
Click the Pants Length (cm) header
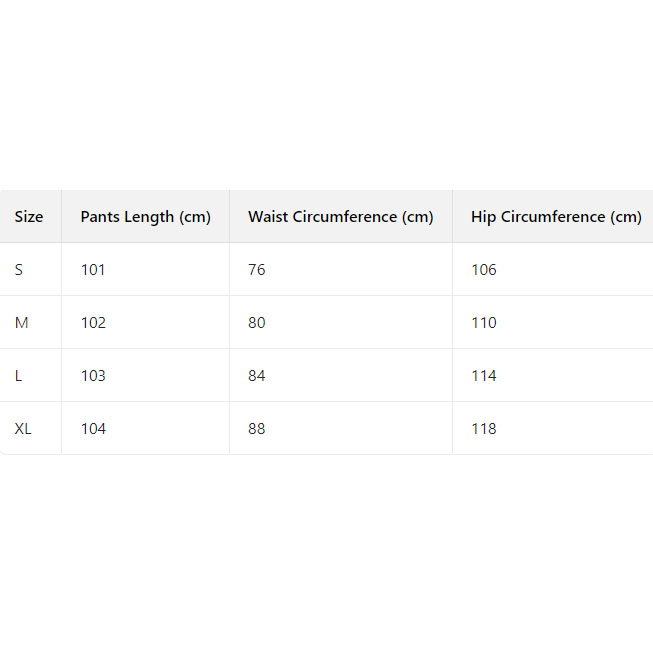click(145, 217)
